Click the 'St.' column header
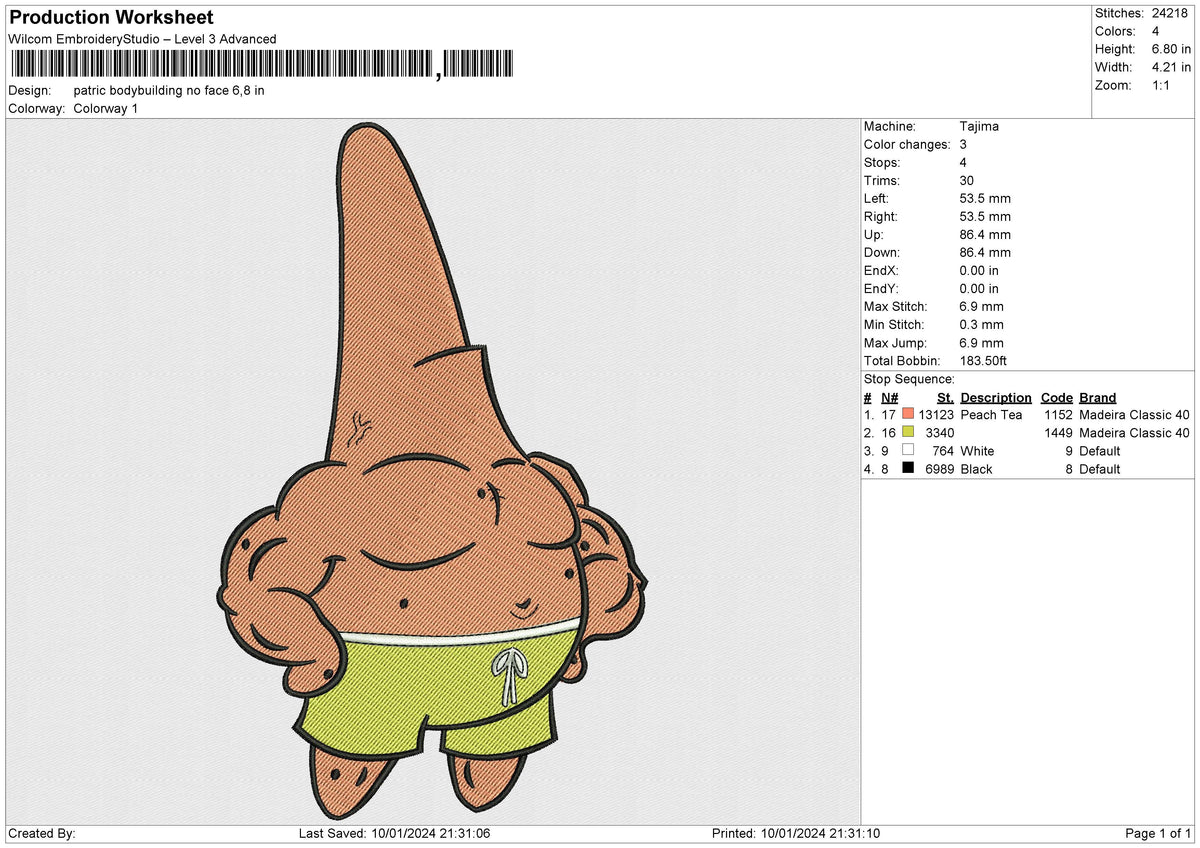The width and height of the screenshot is (1200, 848). [945, 397]
